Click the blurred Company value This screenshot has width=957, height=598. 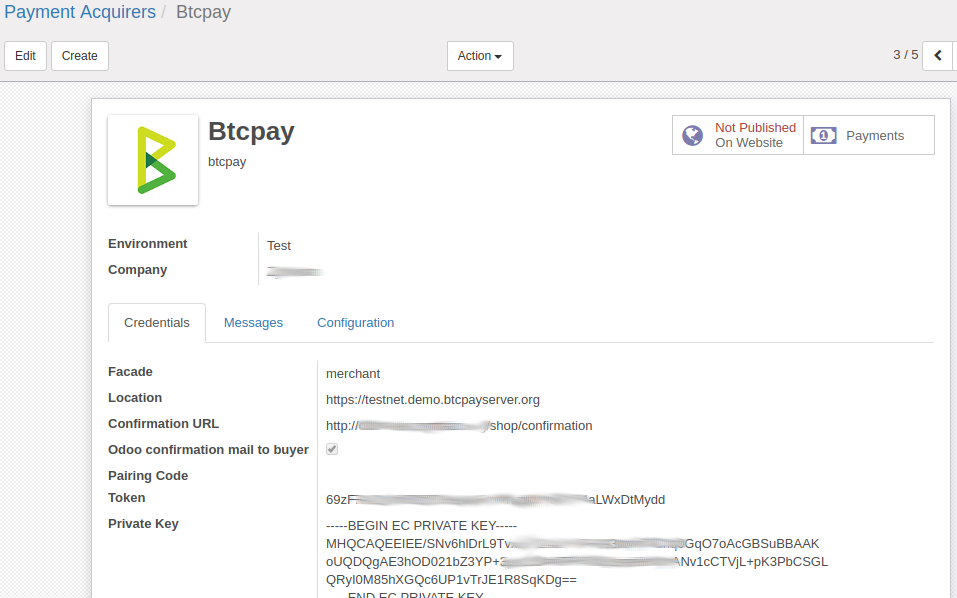click(x=295, y=272)
